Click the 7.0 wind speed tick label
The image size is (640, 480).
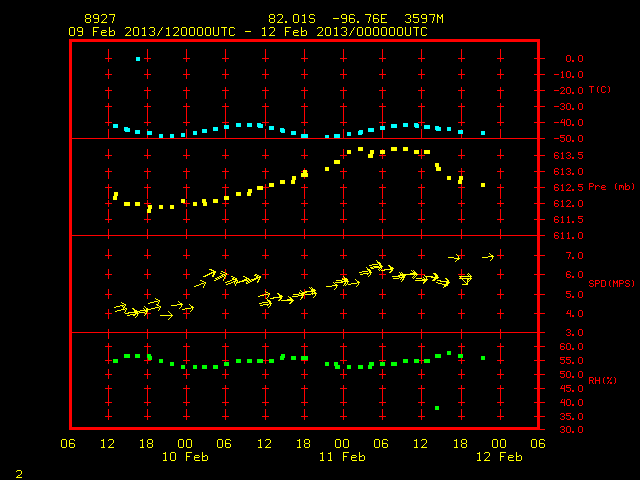click(x=574, y=256)
